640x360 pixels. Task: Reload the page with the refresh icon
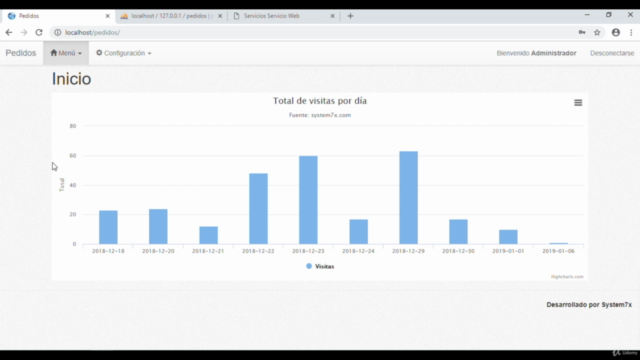click(39, 33)
